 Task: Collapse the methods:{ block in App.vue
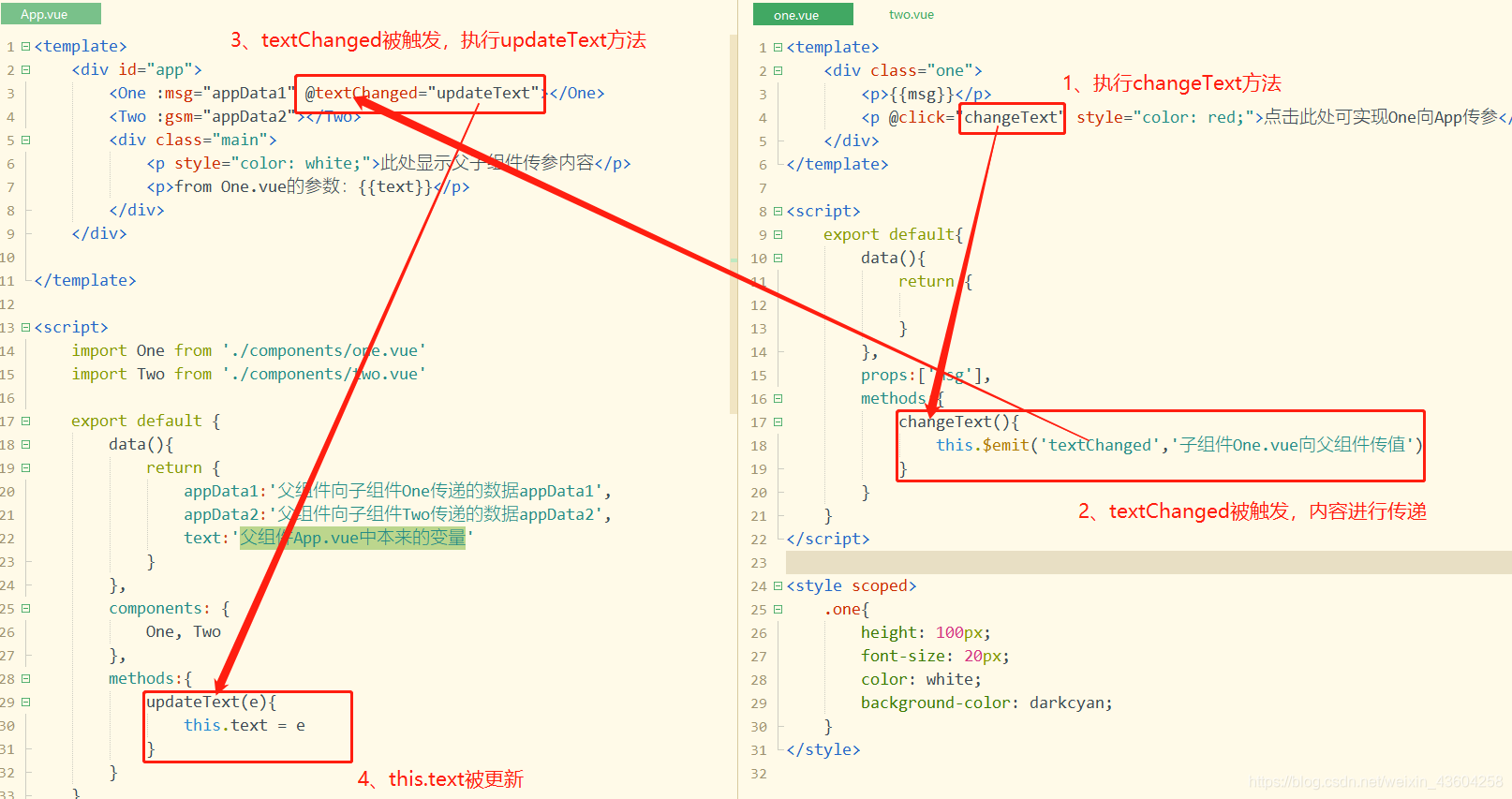point(26,678)
